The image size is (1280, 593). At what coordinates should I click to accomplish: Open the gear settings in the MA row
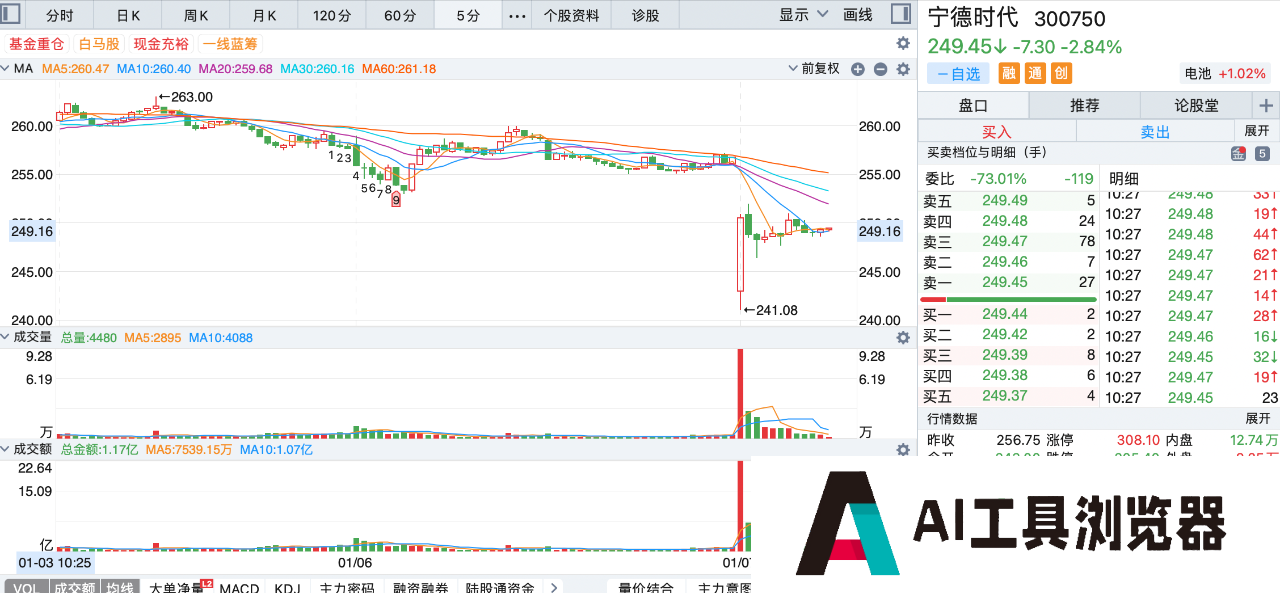[903, 69]
